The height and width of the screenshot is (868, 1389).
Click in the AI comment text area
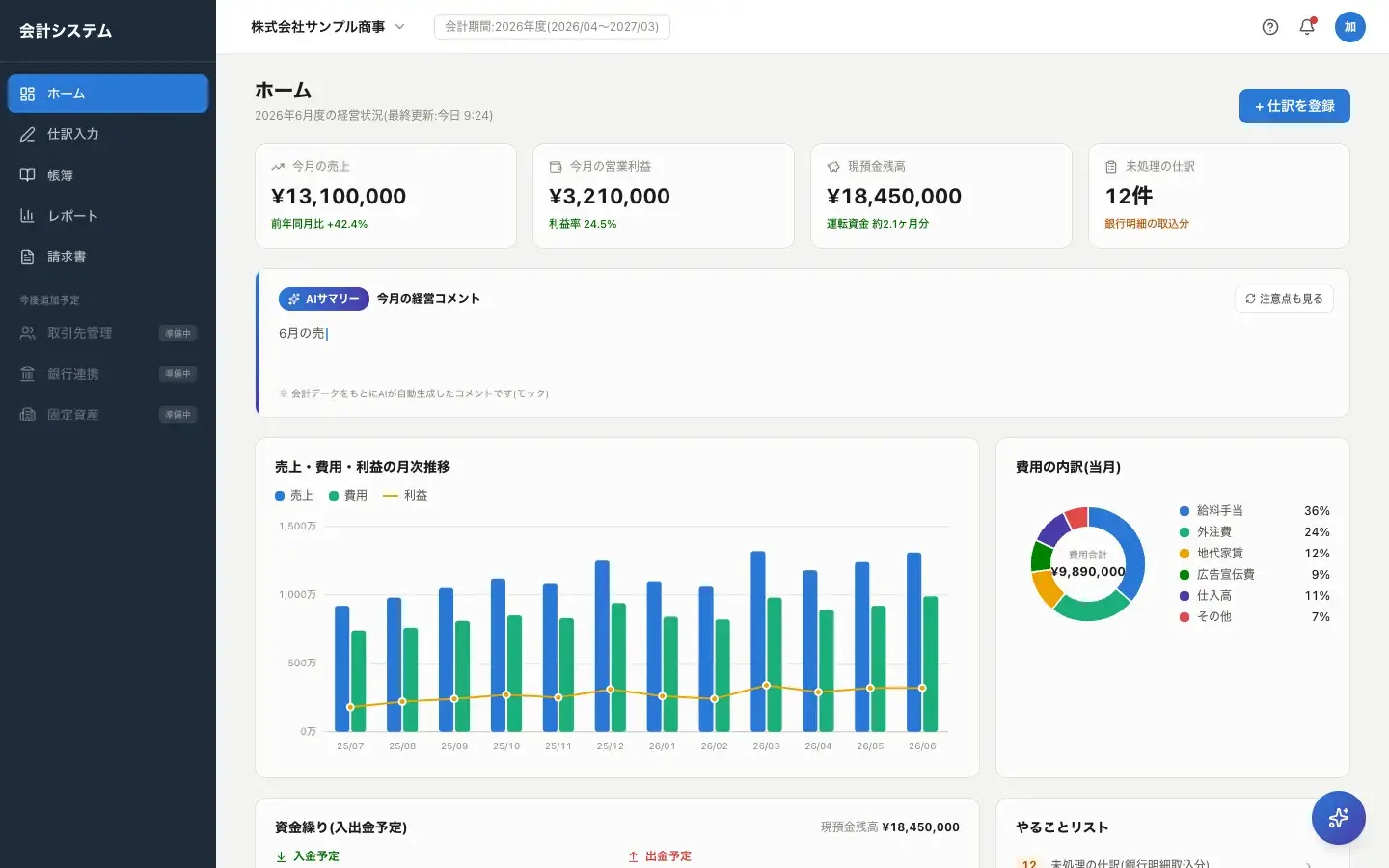(803, 352)
